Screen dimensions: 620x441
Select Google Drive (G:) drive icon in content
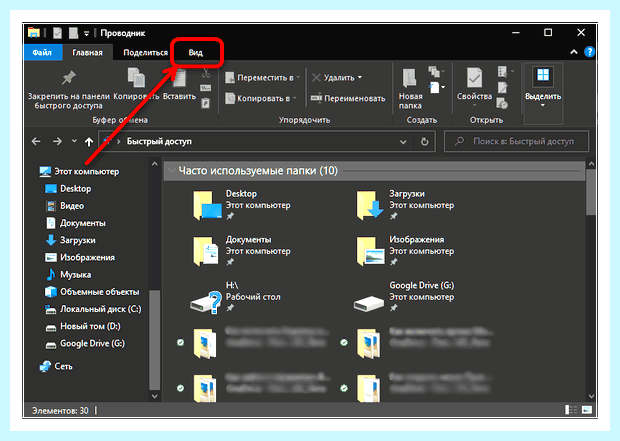[369, 303]
